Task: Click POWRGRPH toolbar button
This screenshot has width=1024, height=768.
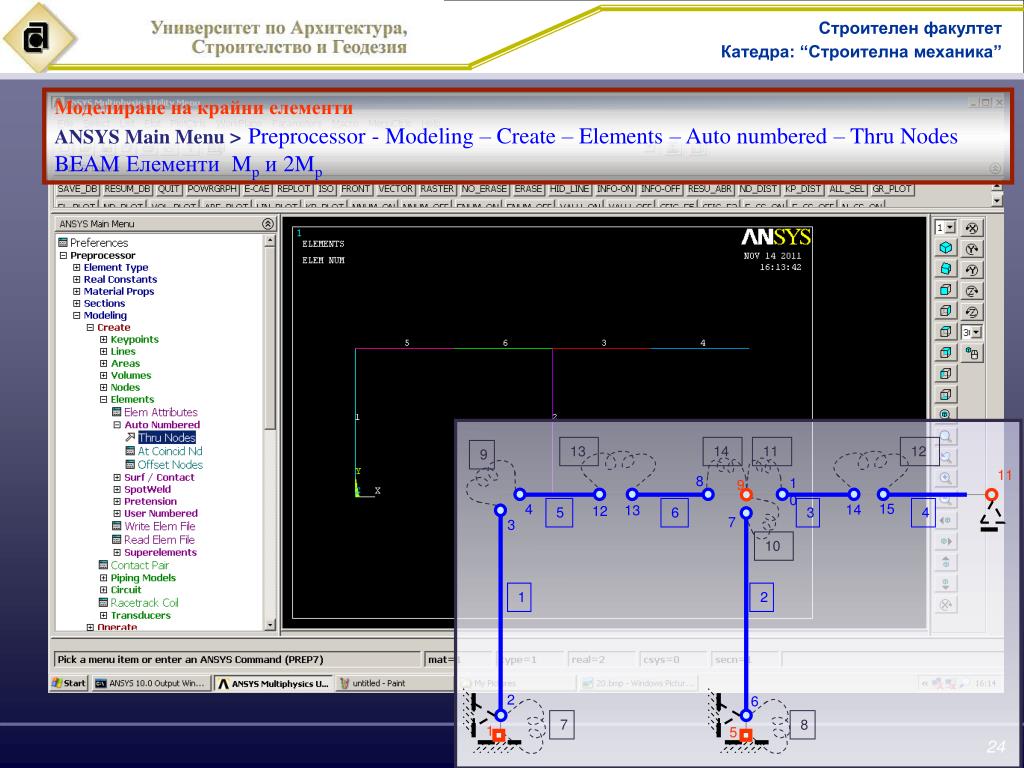Action: pos(212,189)
